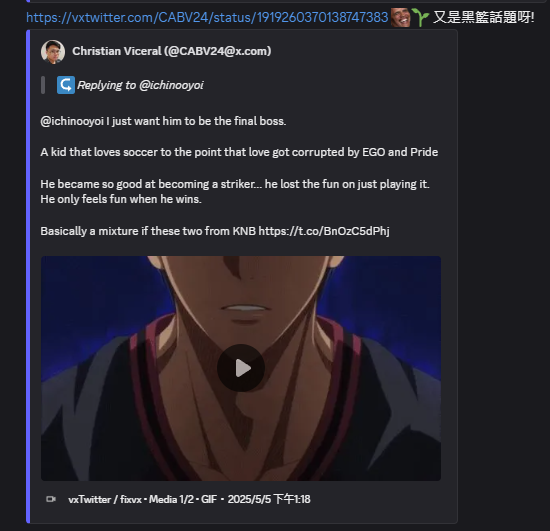Click the 'Media 1/2' label in footer
This screenshot has height=531, width=550.
171,499
